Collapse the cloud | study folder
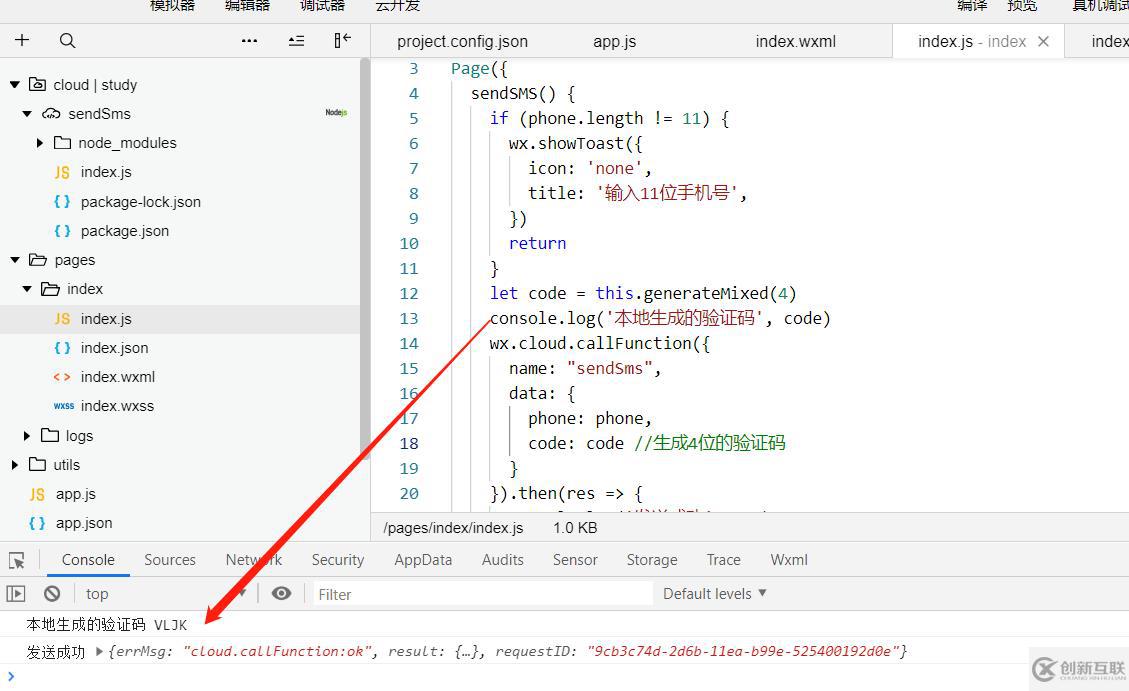The image size is (1129, 691). [x=14, y=85]
